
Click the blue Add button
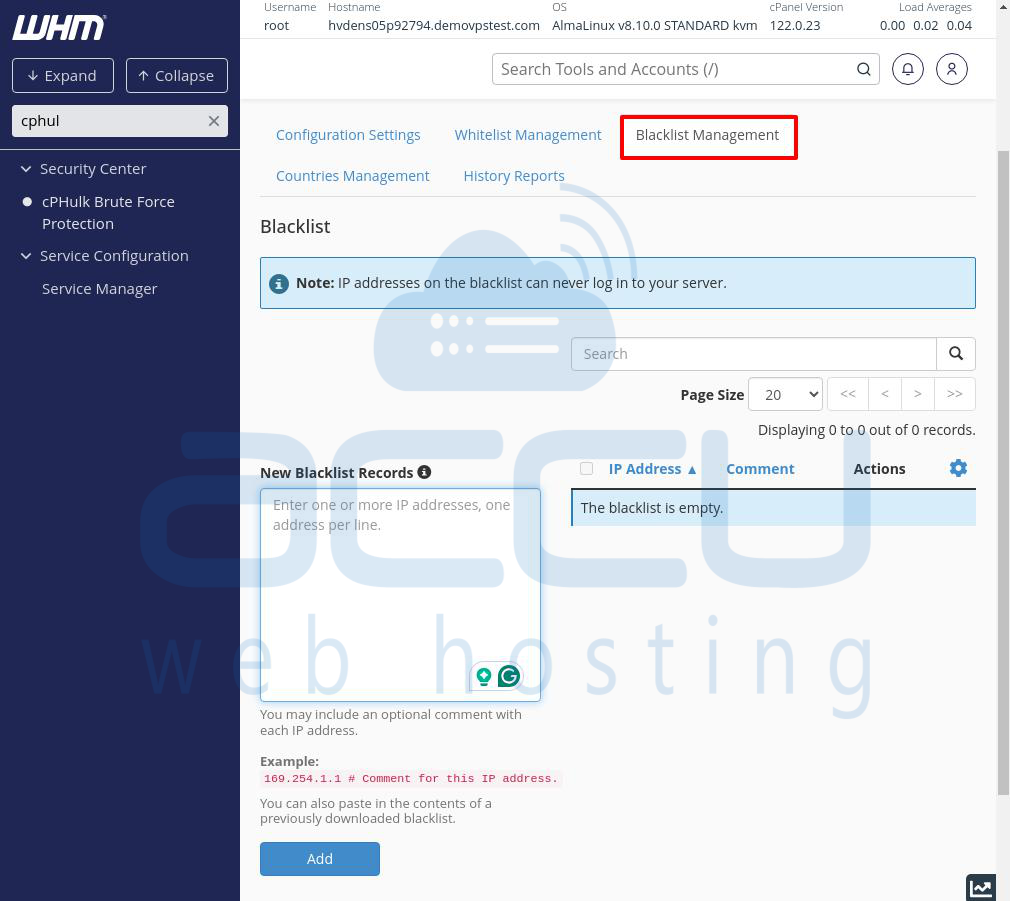[319, 858]
